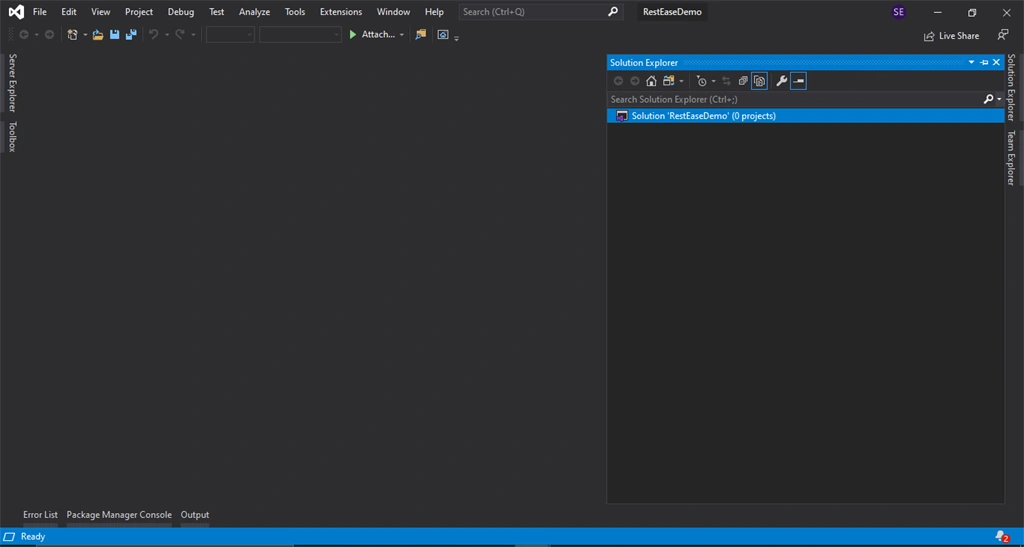Click the Collapse All icon in Solution Explorer

click(x=743, y=81)
